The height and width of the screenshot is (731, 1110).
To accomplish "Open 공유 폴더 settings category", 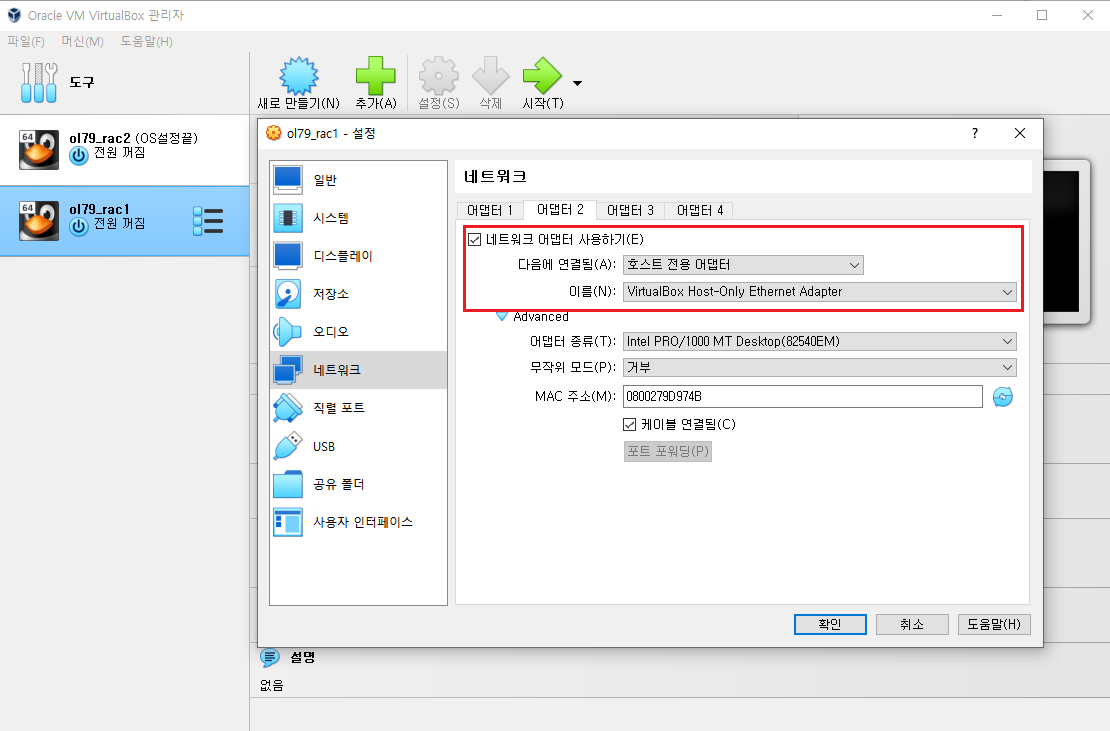I will click(x=358, y=484).
